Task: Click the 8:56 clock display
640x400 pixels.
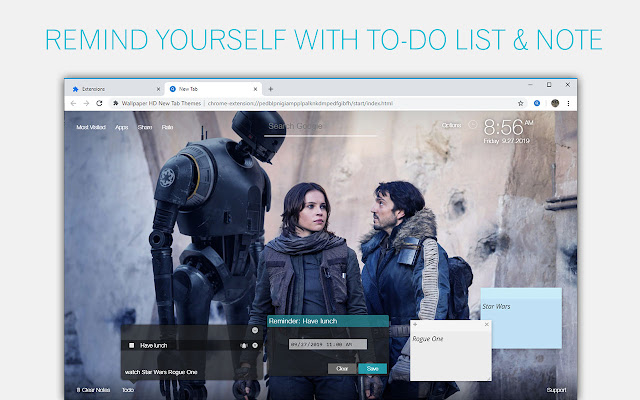Action: click(x=503, y=127)
